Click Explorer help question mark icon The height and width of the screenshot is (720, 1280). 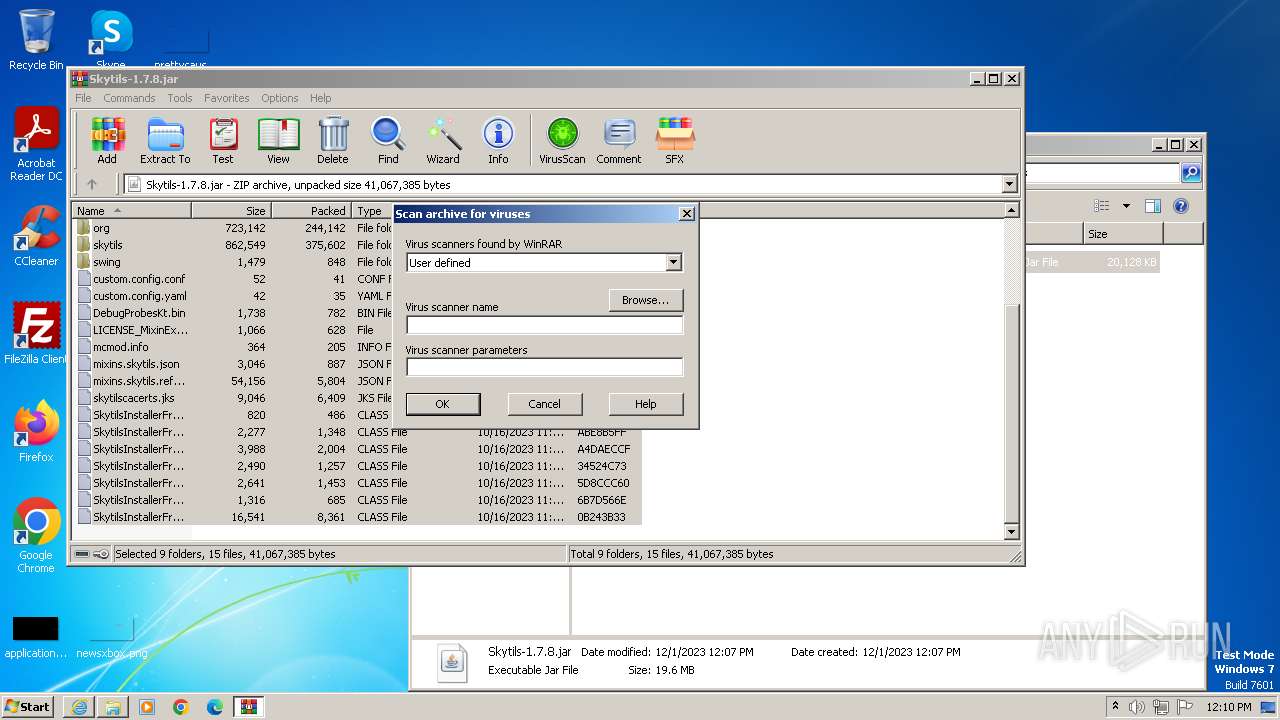pyautogui.click(x=1180, y=206)
